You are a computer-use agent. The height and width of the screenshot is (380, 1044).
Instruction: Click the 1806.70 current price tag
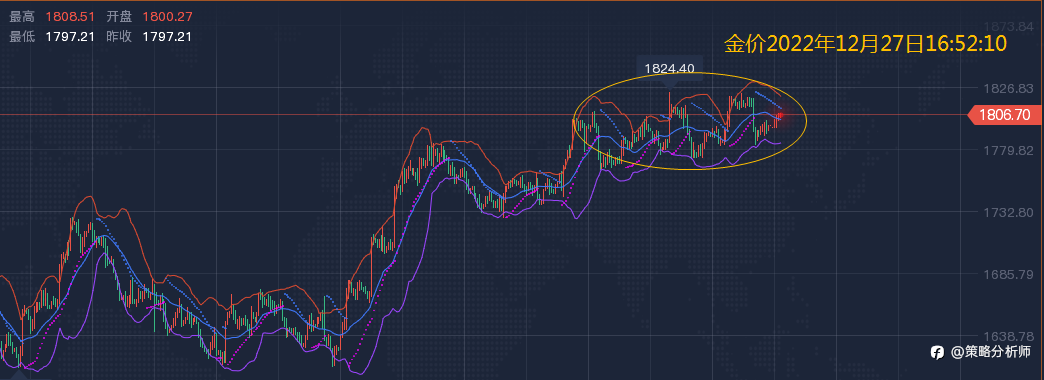point(1005,115)
